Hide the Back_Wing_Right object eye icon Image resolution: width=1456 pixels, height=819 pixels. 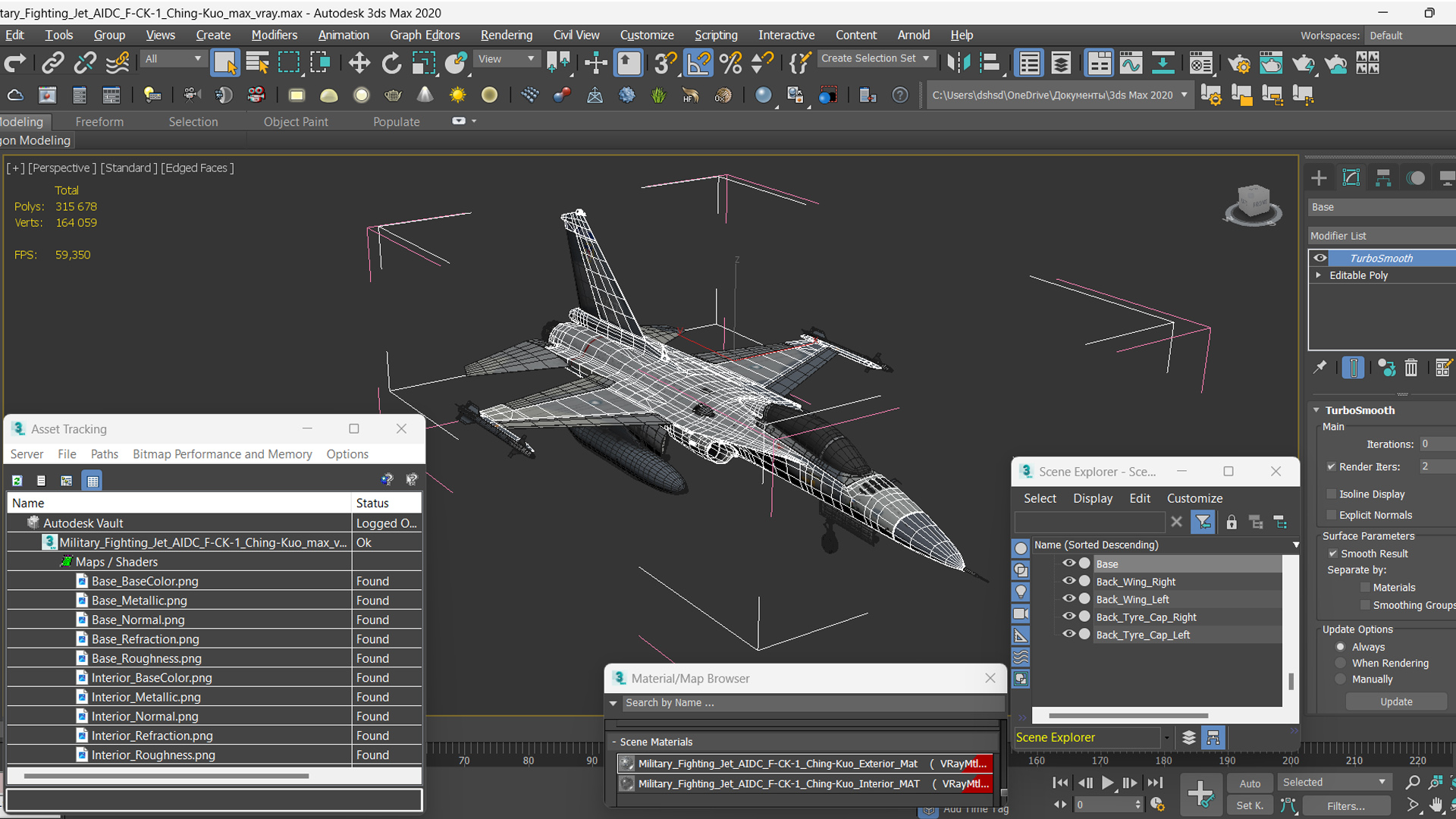coord(1068,581)
